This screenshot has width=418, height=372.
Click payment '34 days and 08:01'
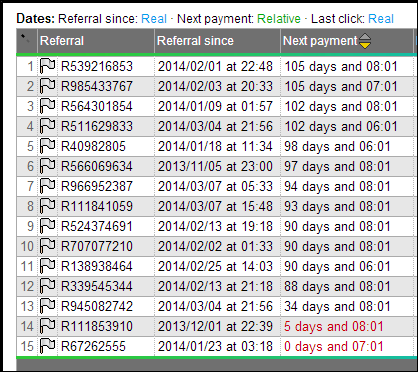337,306
